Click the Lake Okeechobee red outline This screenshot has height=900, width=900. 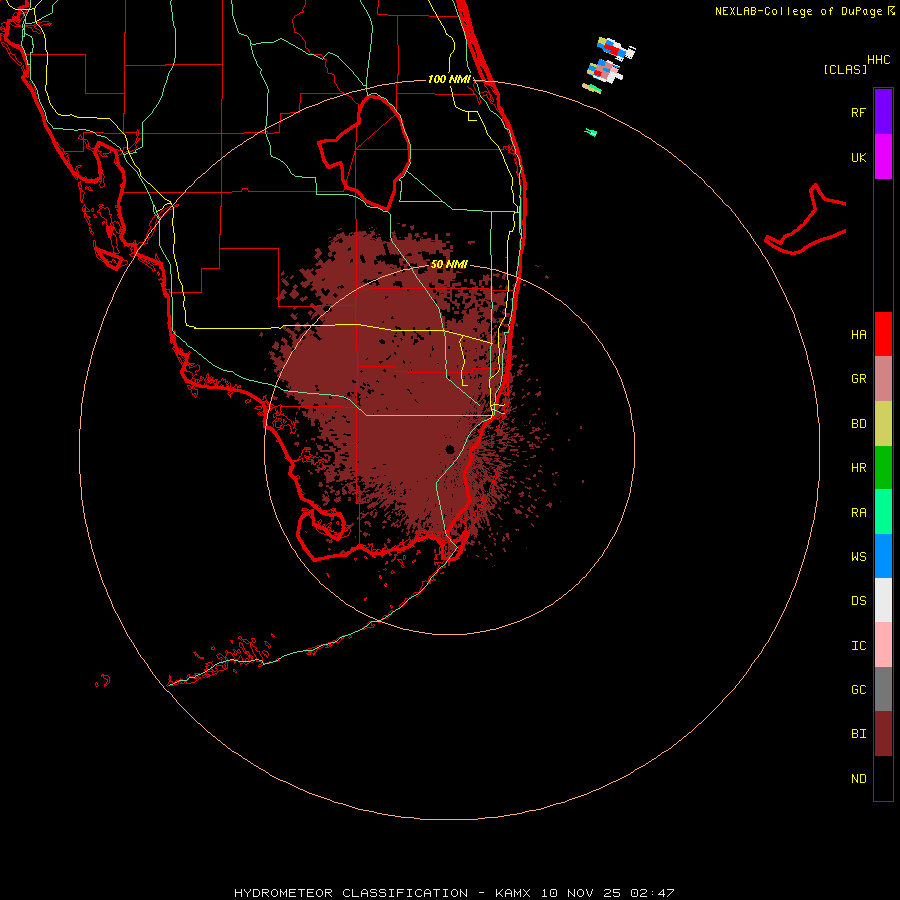[x=364, y=152]
